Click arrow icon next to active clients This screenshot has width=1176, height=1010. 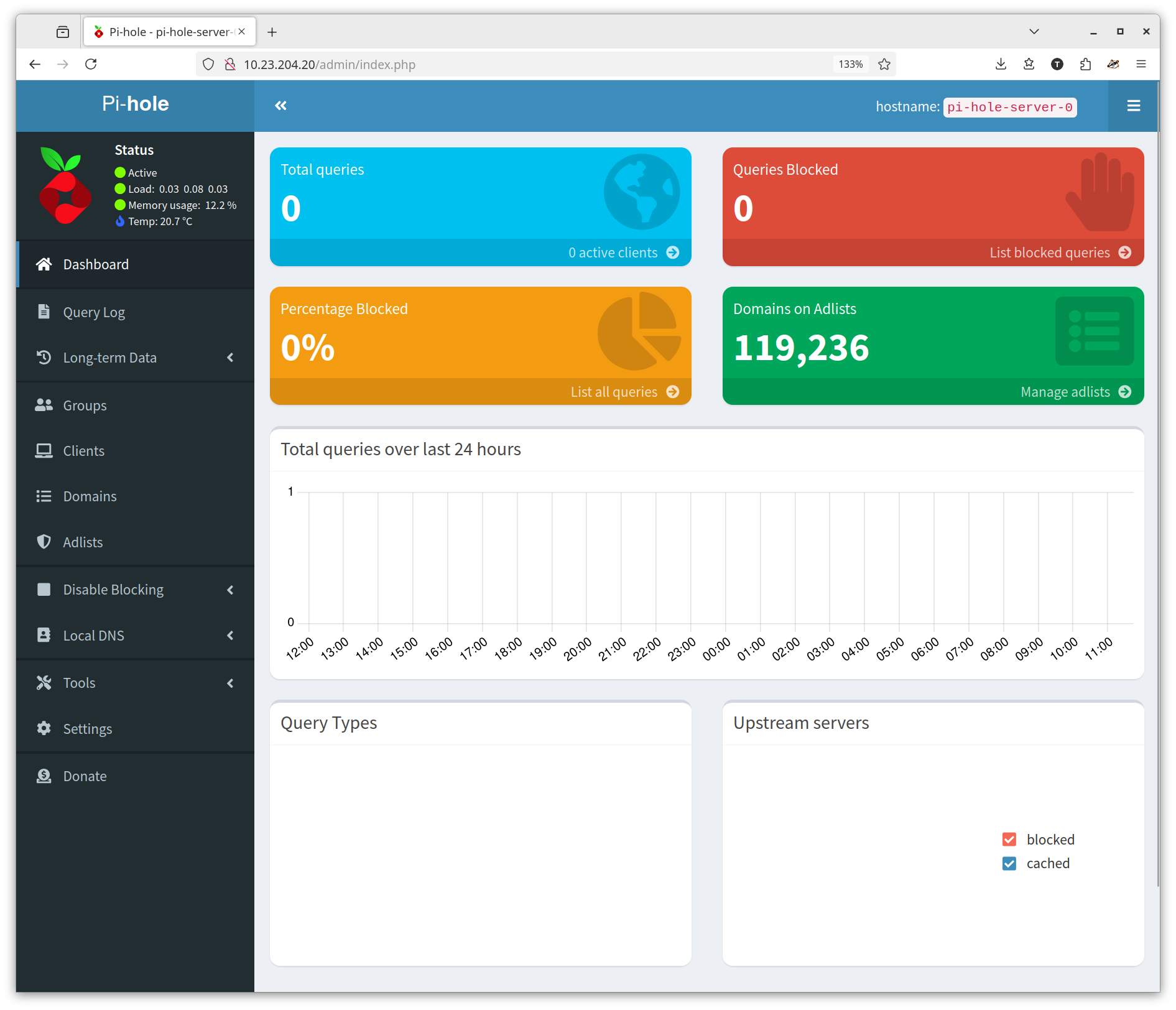point(673,253)
